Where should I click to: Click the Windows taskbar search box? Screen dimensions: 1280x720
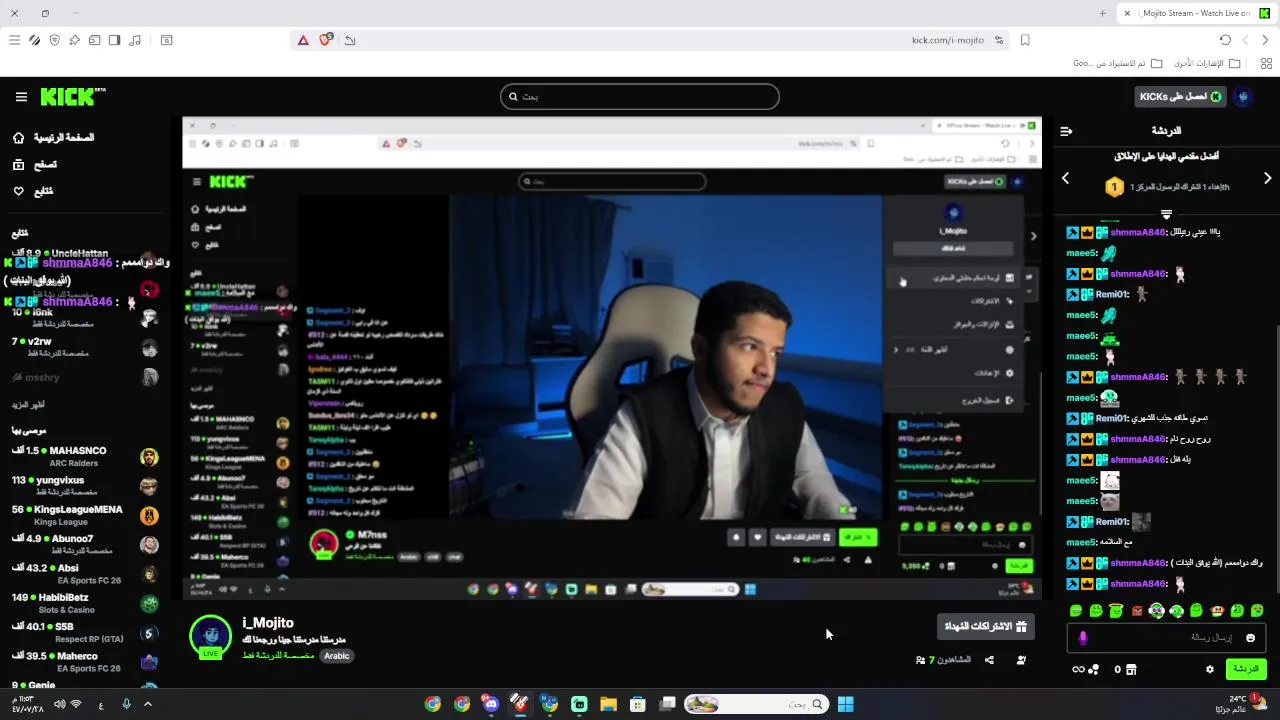pos(757,704)
